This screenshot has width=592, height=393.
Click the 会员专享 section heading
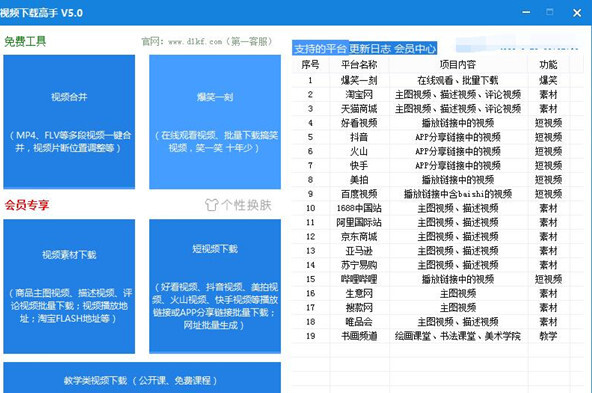coord(26,205)
